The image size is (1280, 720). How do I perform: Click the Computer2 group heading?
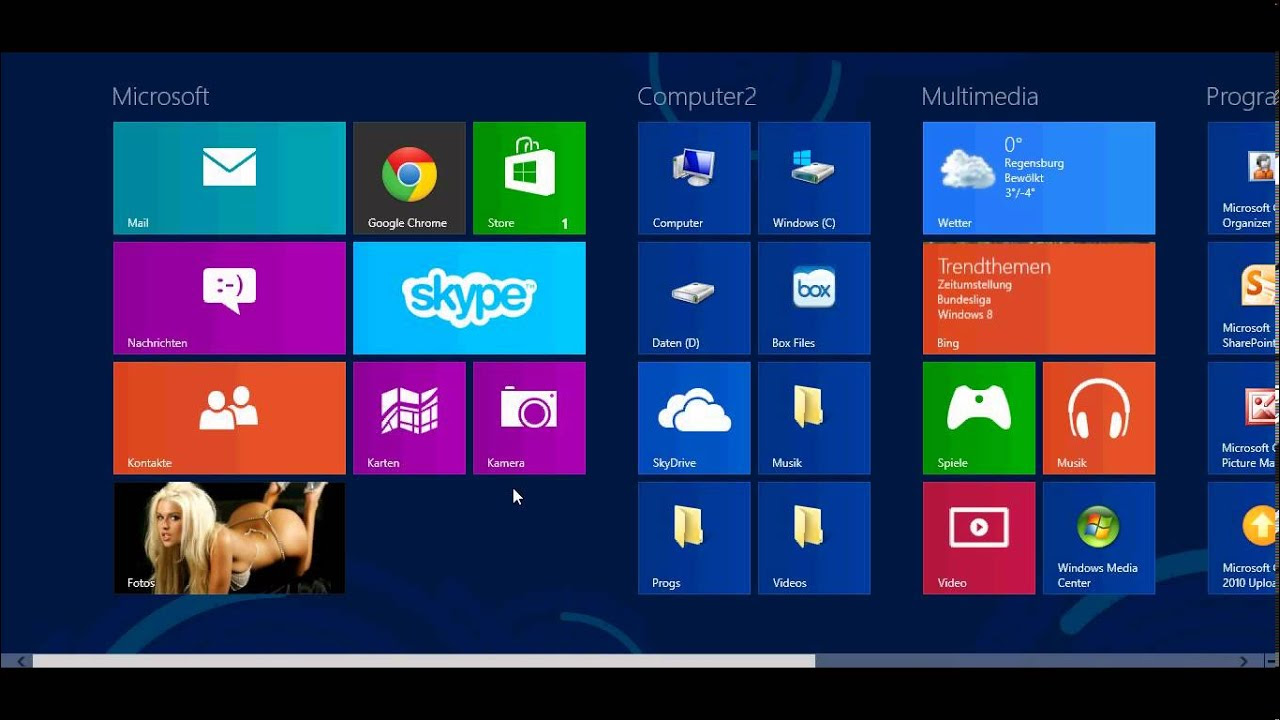[697, 97]
